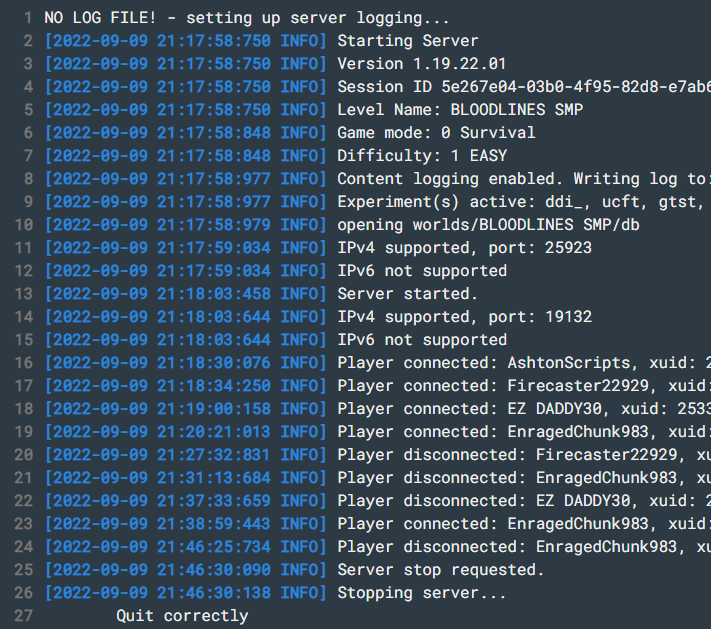Click the 'Server started.' message
Viewport: 711px width, 629px height.
pos(408,294)
